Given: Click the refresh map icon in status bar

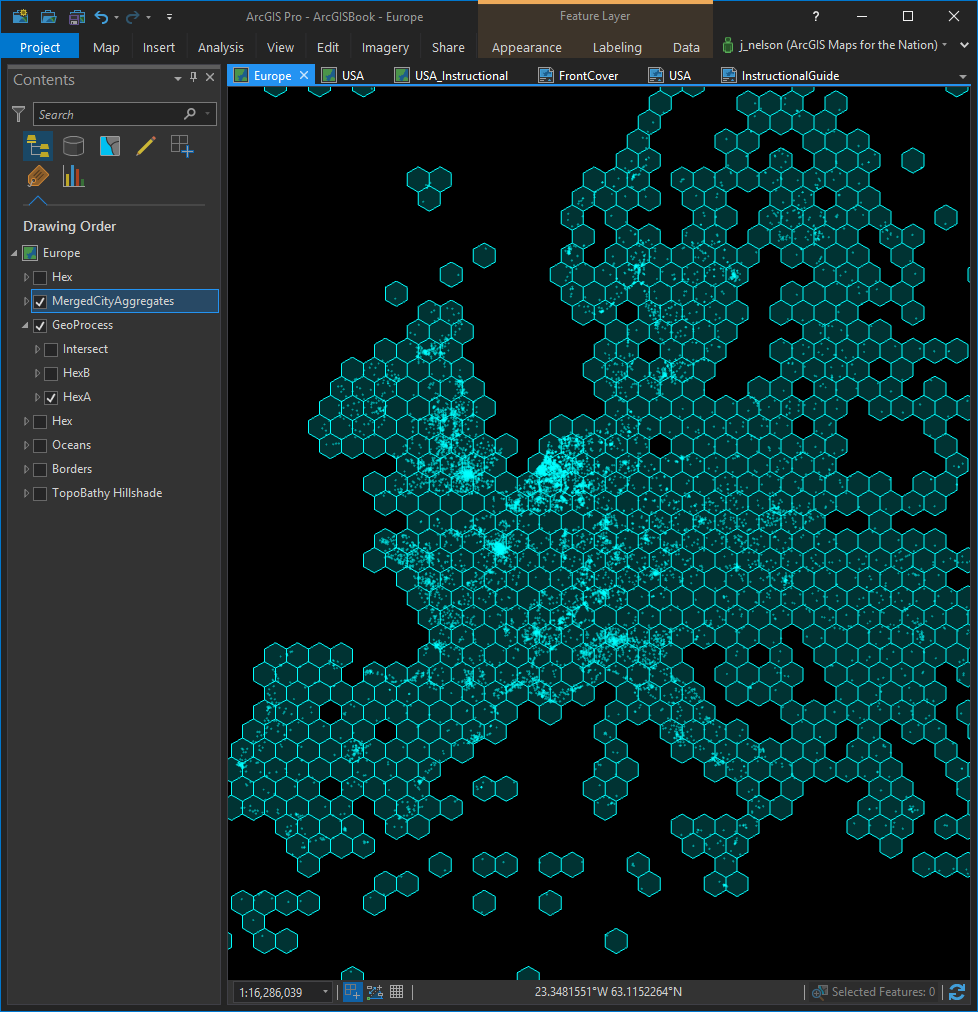Looking at the screenshot, I should point(957,992).
